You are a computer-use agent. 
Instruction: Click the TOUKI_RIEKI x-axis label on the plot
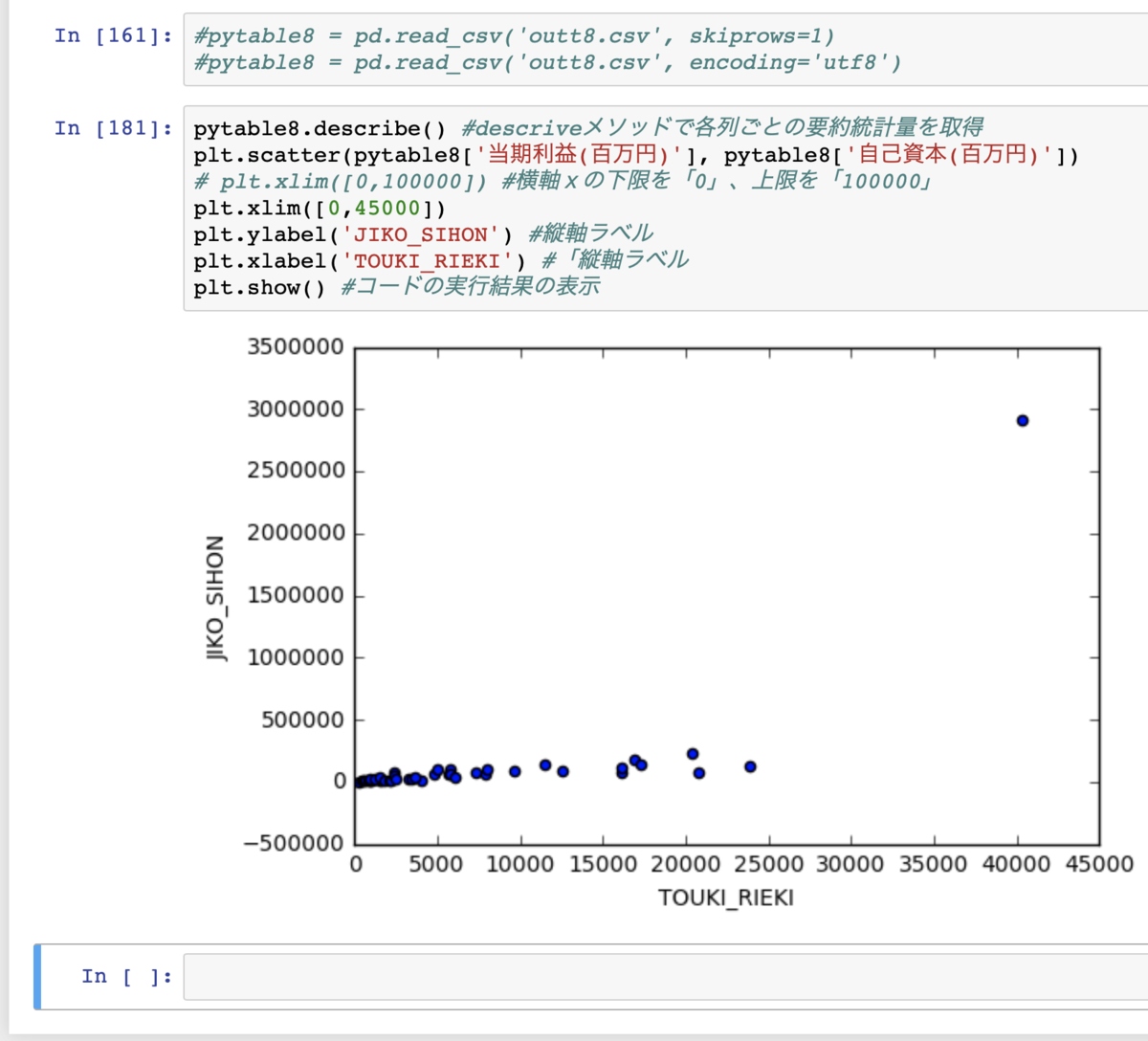click(x=726, y=898)
